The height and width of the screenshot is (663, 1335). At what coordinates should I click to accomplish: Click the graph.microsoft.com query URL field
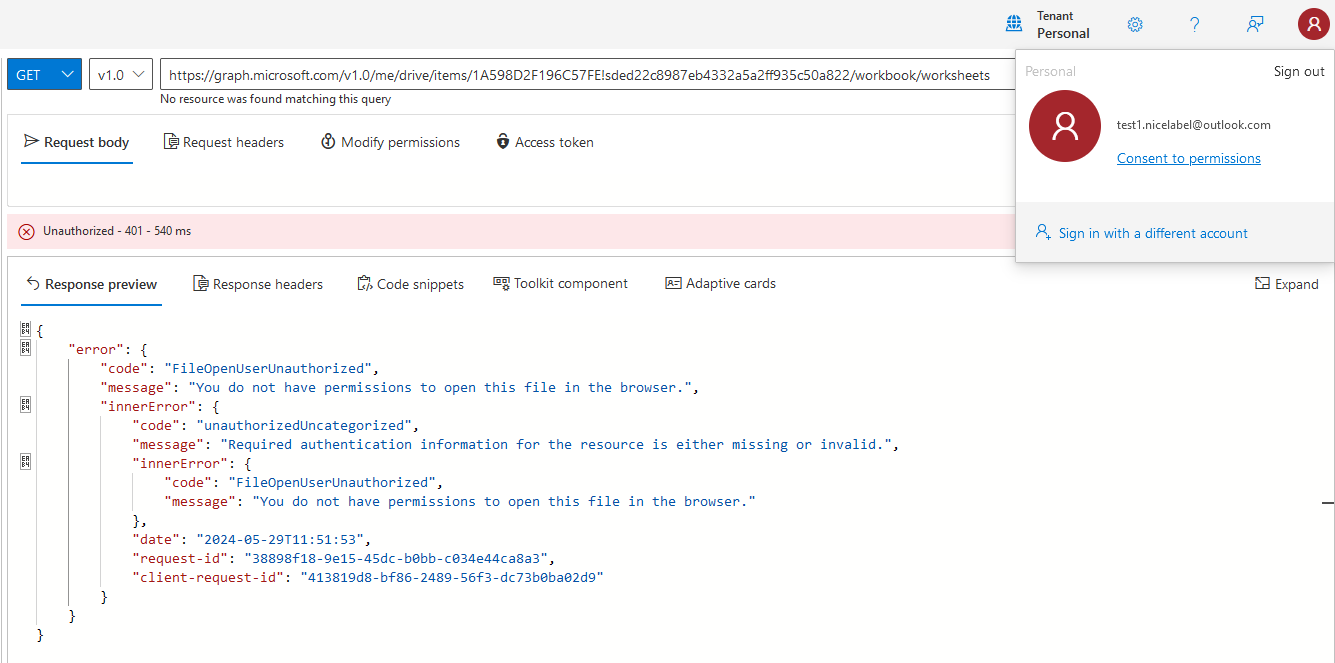tap(580, 73)
